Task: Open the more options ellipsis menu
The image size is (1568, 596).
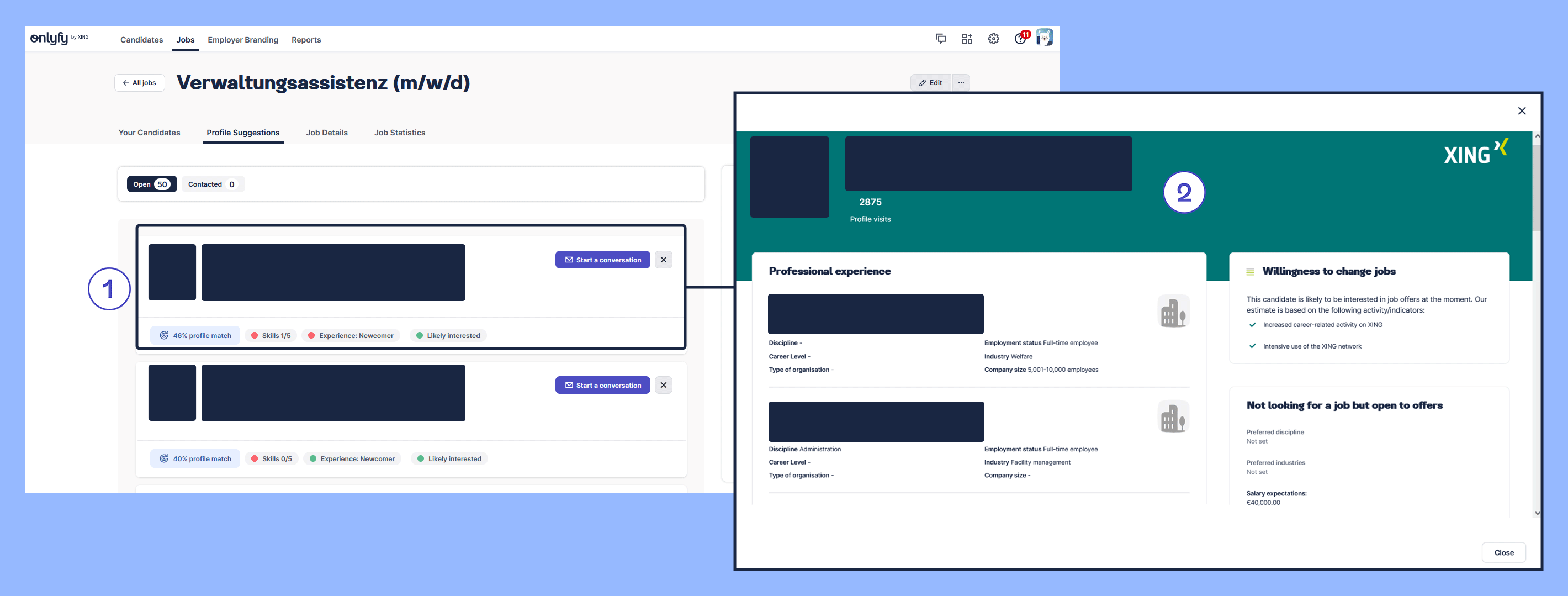Action: pos(961,83)
